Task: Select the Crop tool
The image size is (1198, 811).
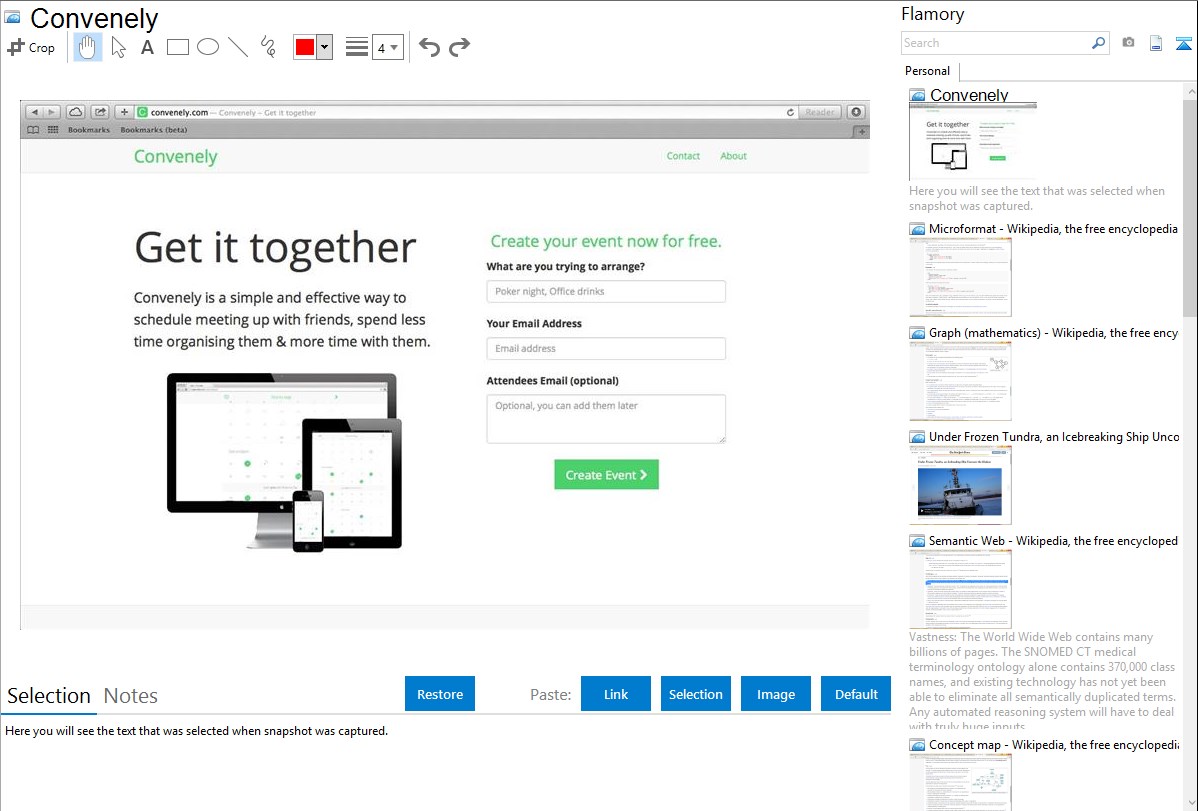Action: (x=31, y=47)
